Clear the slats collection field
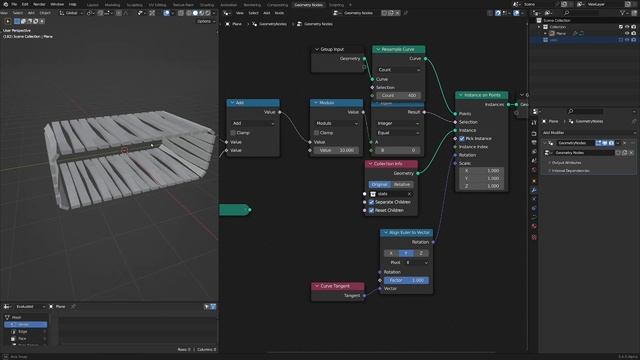 (409, 194)
